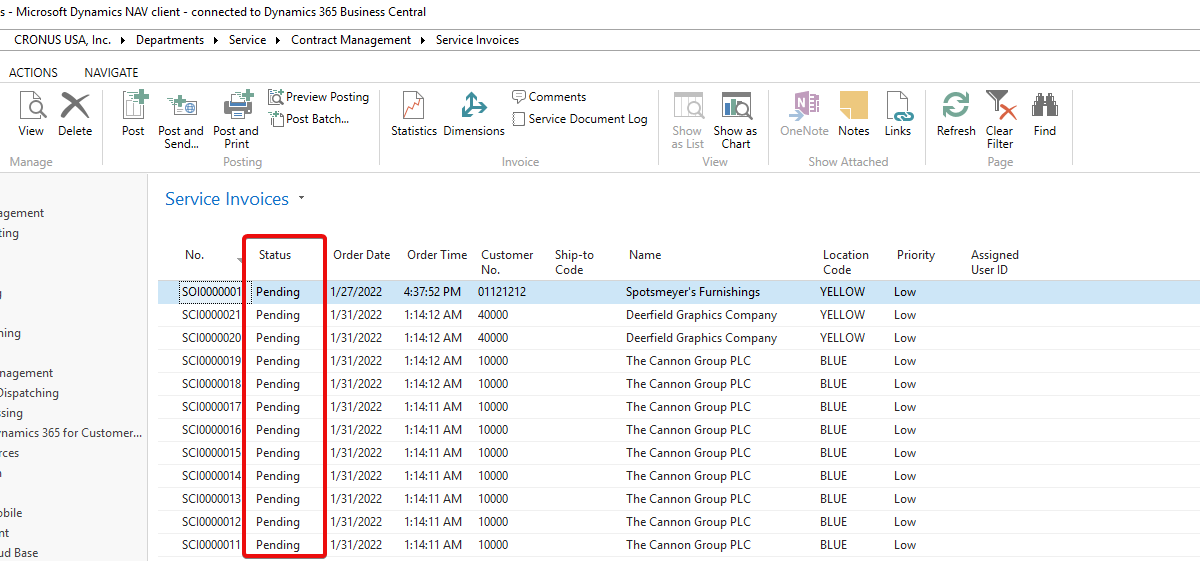Open invoice Comments
The image size is (1200, 561).
point(549,97)
